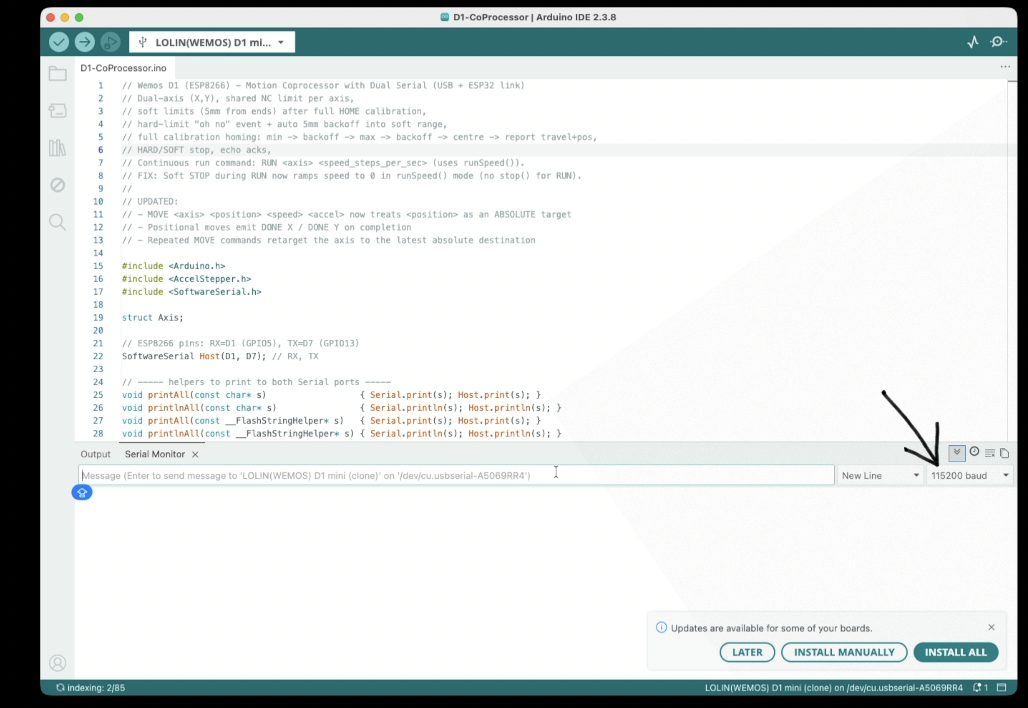The width and height of the screenshot is (1028, 708).
Task: Open the Search sidebar icon
Action: 58,222
